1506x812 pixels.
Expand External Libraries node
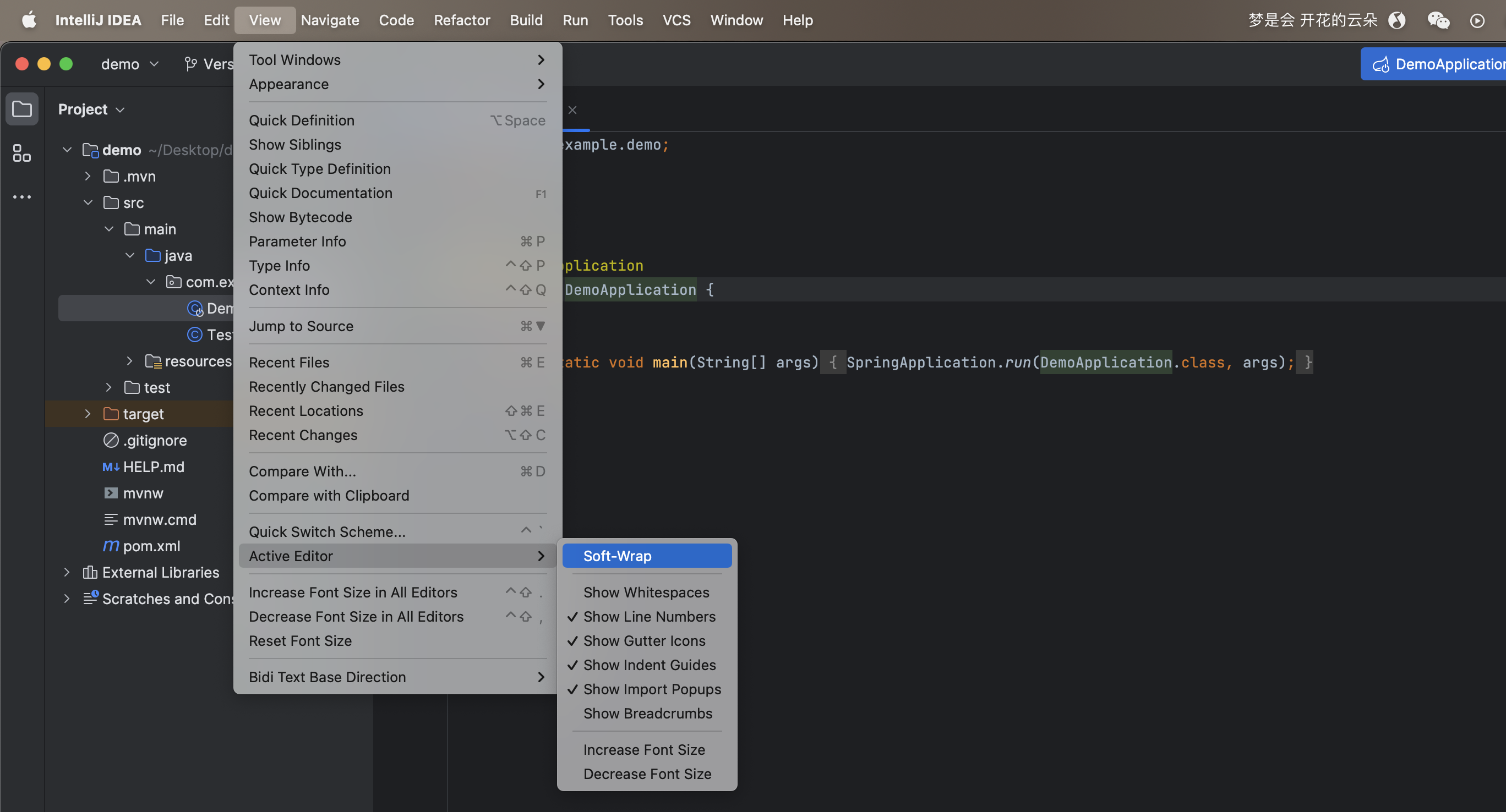pos(67,573)
